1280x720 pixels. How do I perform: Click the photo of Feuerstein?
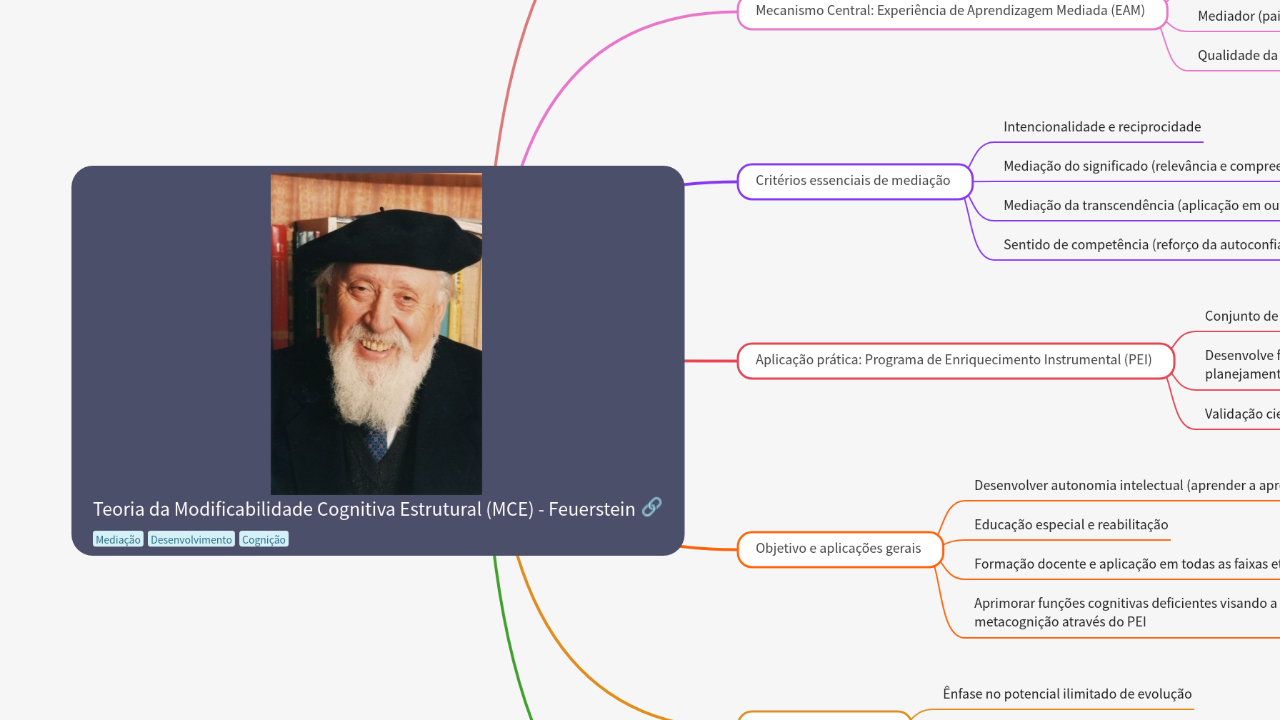coord(376,332)
